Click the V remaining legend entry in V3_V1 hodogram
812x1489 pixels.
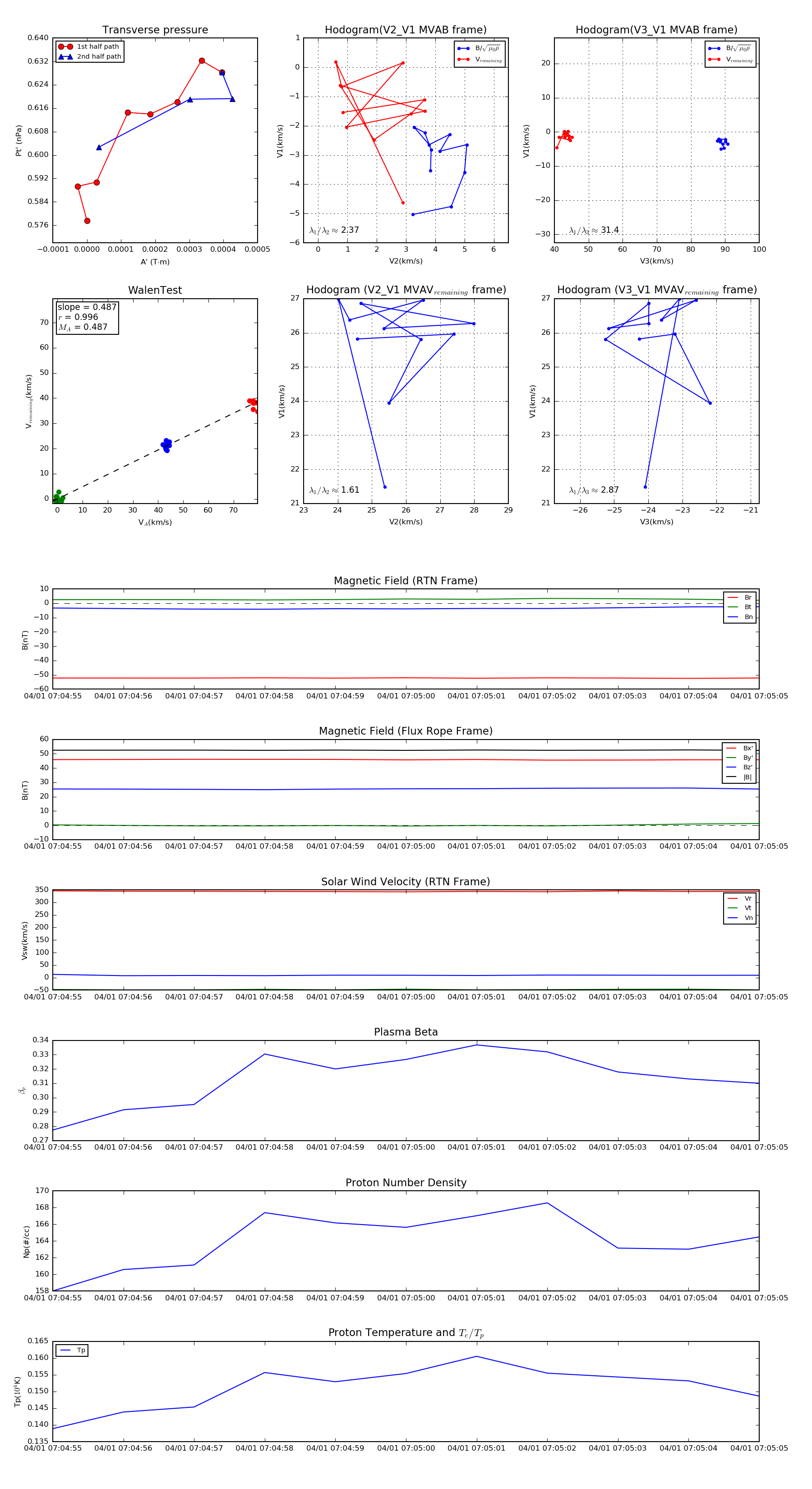click(x=730, y=60)
